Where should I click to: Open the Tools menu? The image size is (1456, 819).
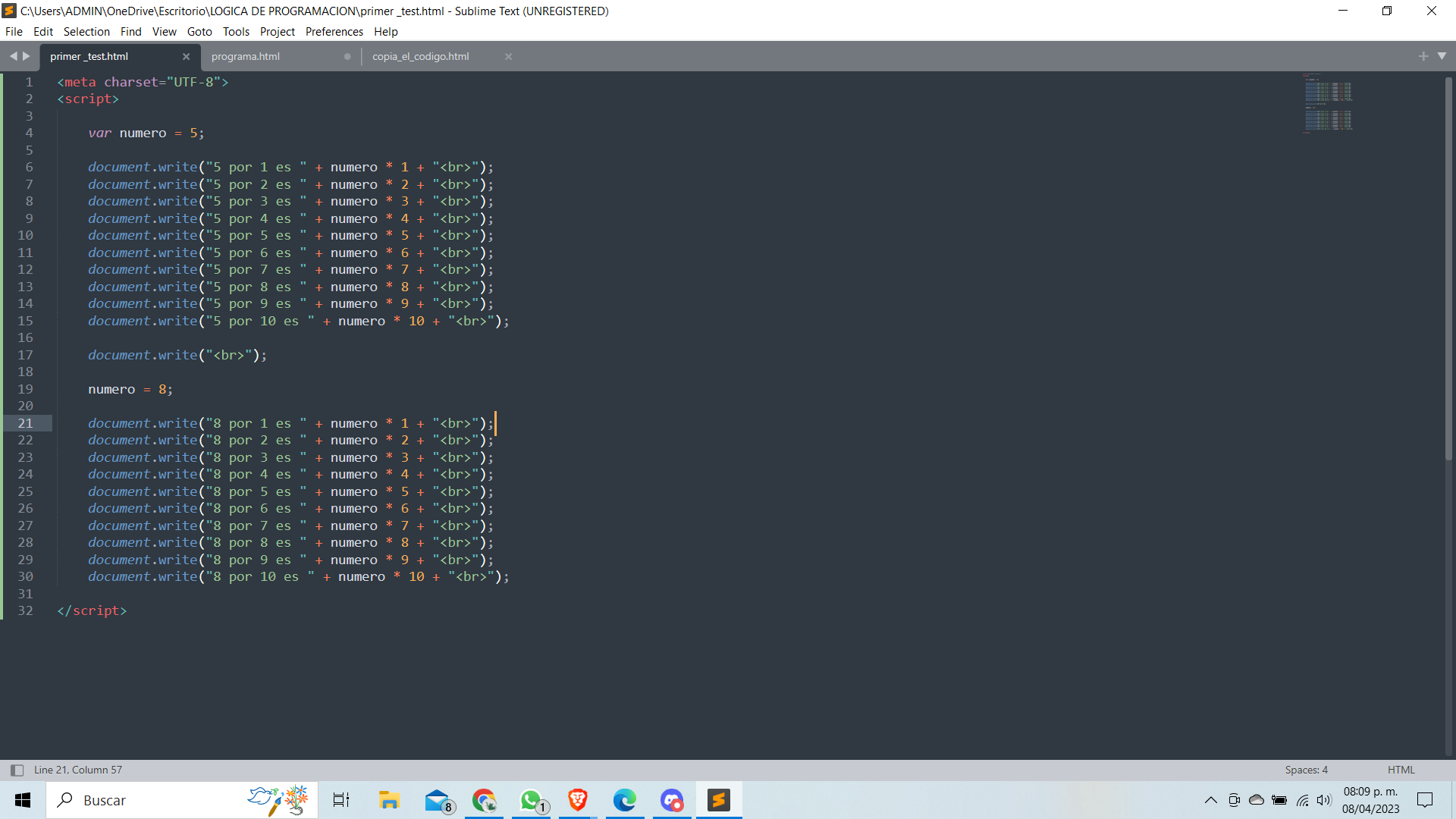pyautogui.click(x=236, y=32)
